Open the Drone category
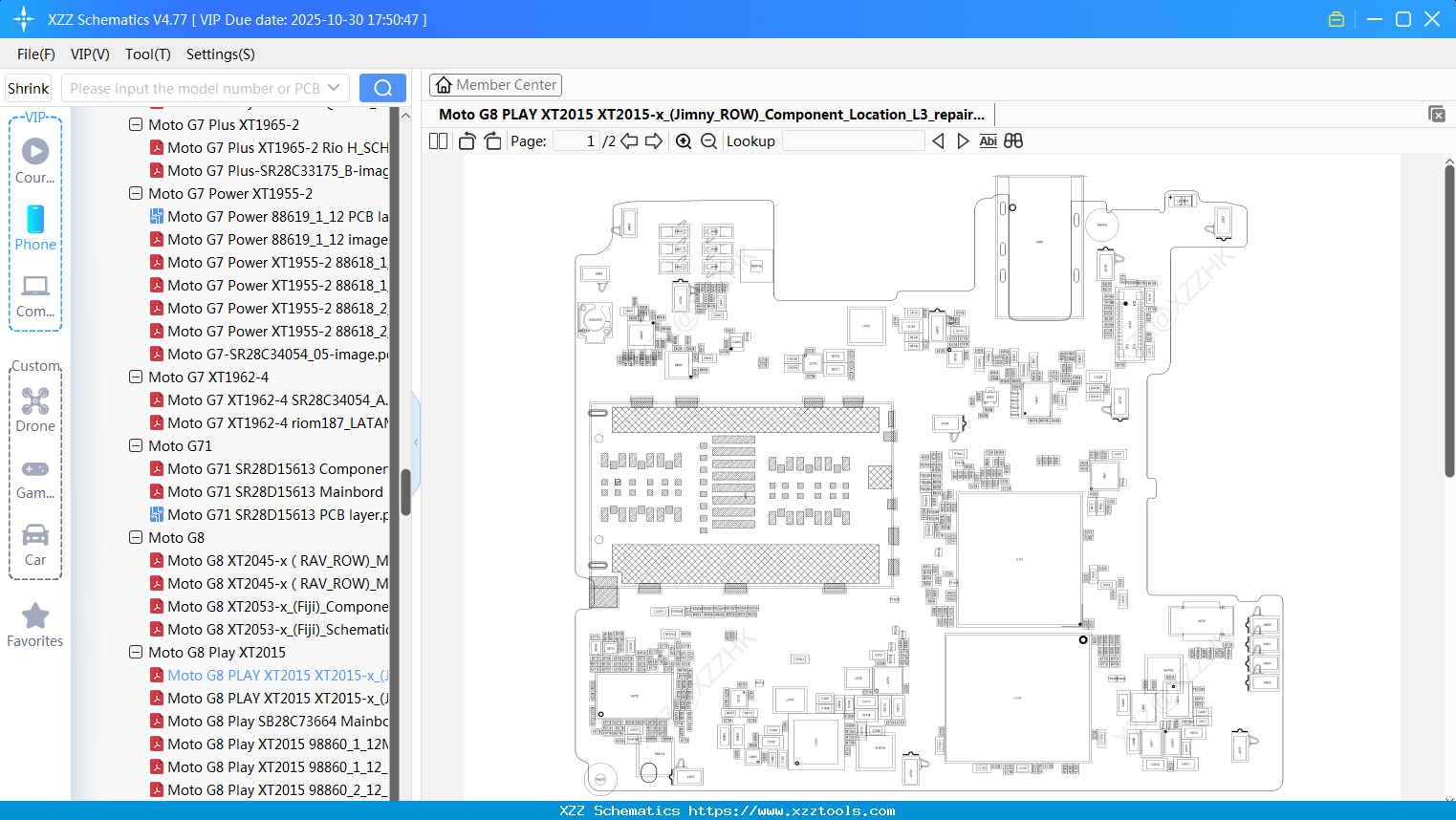The height and width of the screenshot is (820, 1456). click(x=35, y=410)
